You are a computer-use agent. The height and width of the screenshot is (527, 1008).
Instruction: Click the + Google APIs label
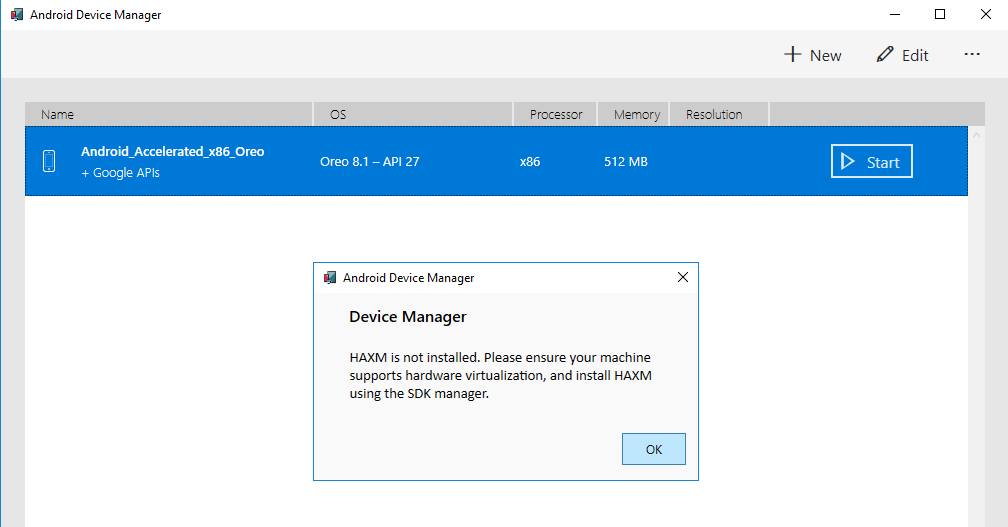(120, 173)
